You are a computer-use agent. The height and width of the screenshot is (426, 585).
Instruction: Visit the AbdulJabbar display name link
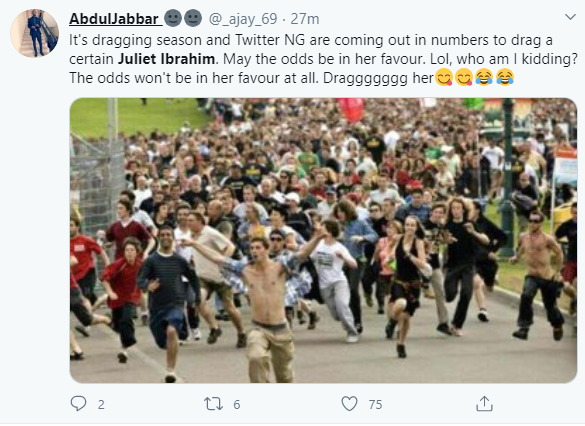[114, 19]
